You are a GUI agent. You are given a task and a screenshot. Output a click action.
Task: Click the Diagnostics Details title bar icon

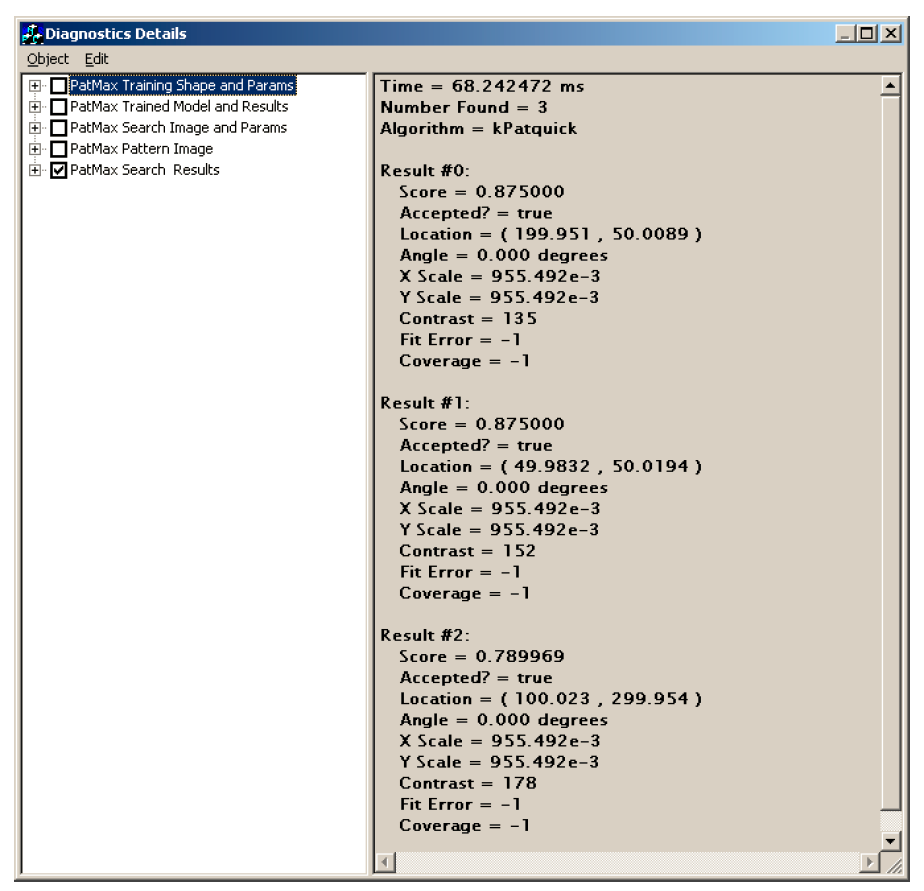[x=32, y=35]
